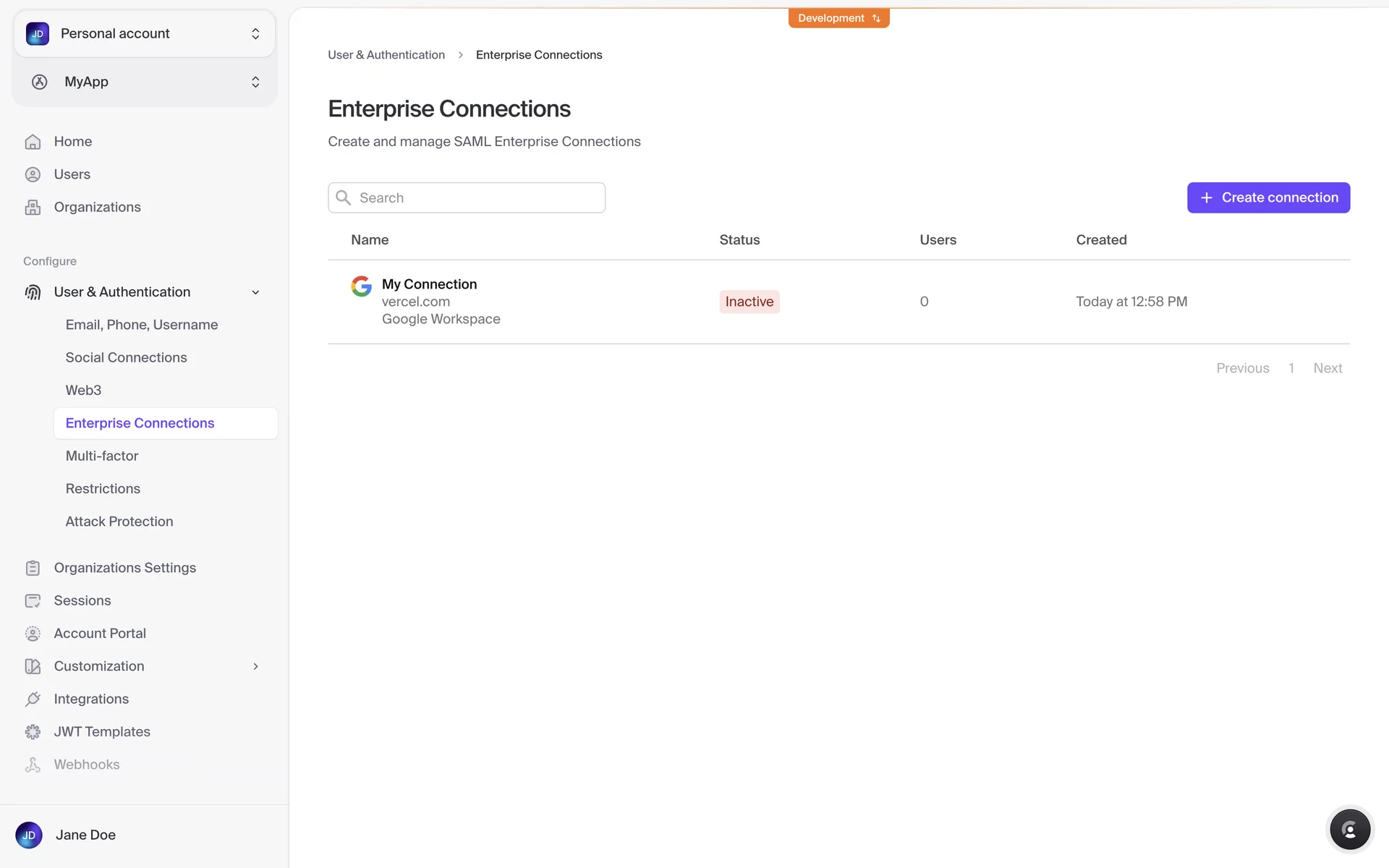Image resolution: width=1389 pixels, height=868 pixels.
Task: Open the MyApp application selector
Action: pos(145,82)
